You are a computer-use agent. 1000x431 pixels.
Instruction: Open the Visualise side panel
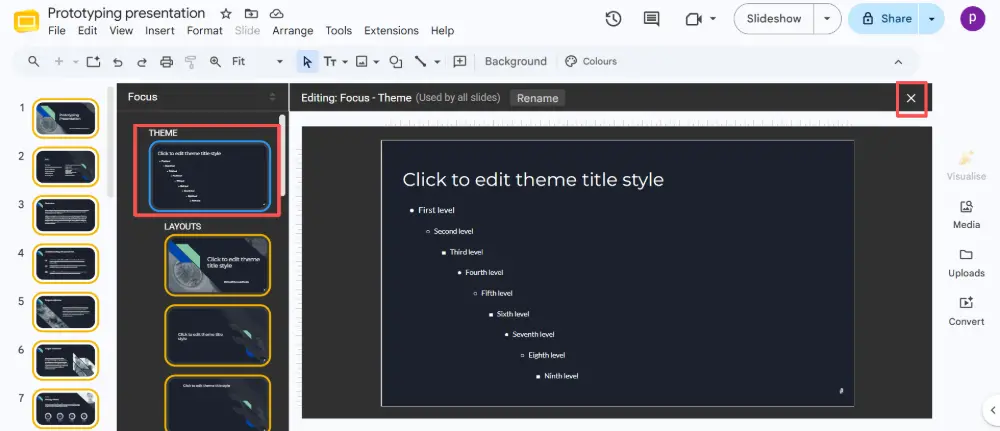(966, 165)
